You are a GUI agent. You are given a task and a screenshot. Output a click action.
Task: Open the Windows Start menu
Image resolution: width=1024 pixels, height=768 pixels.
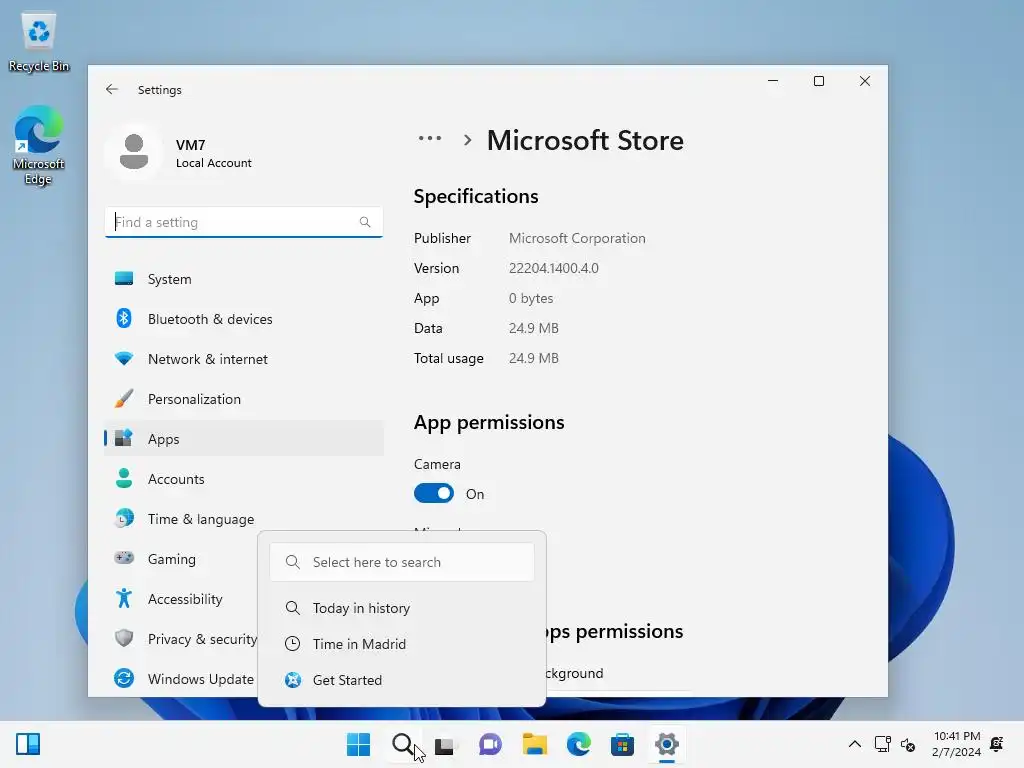coord(358,744)
